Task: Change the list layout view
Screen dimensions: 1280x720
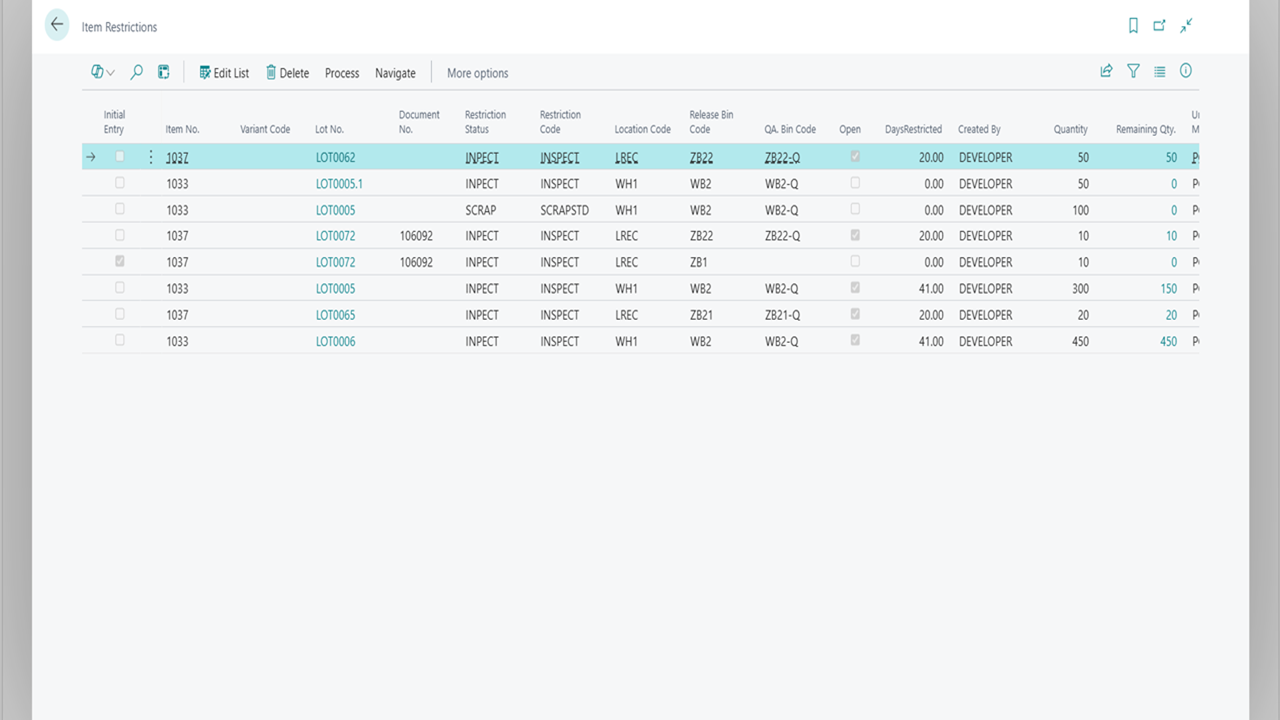Action: tap(1160, 71)
